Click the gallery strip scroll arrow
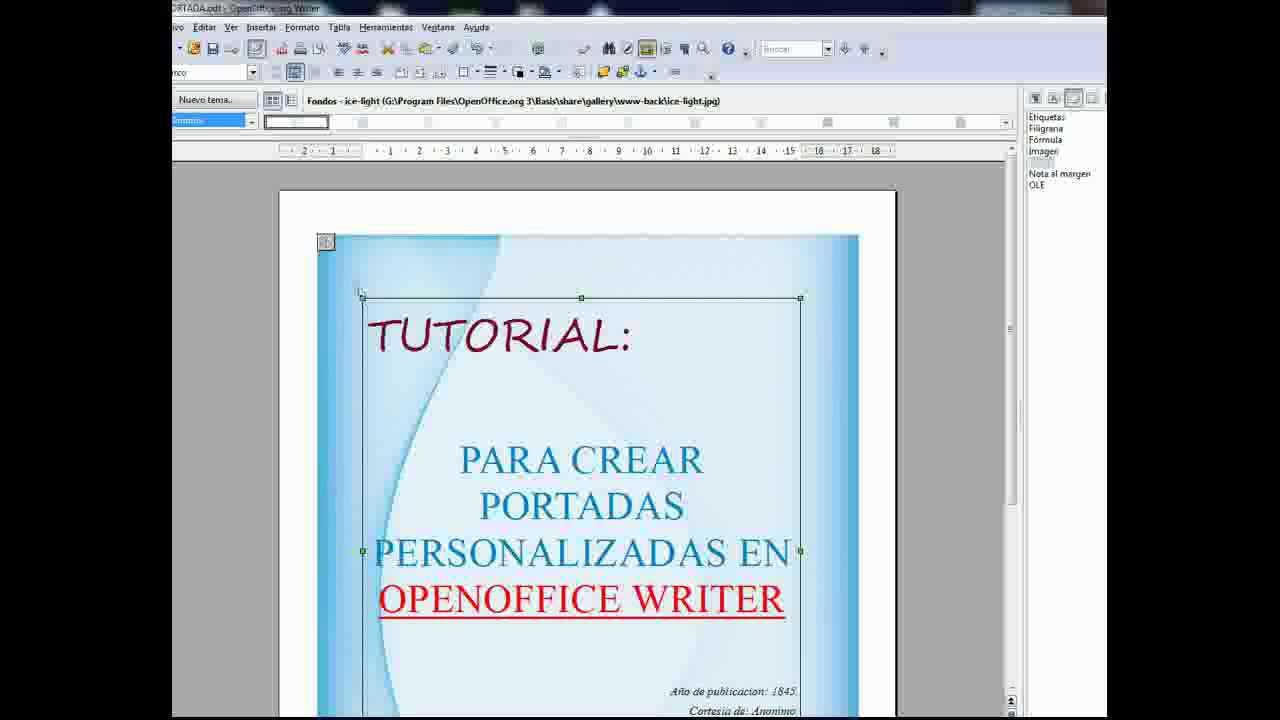1280x720 pixels. tap(1005, 122)
